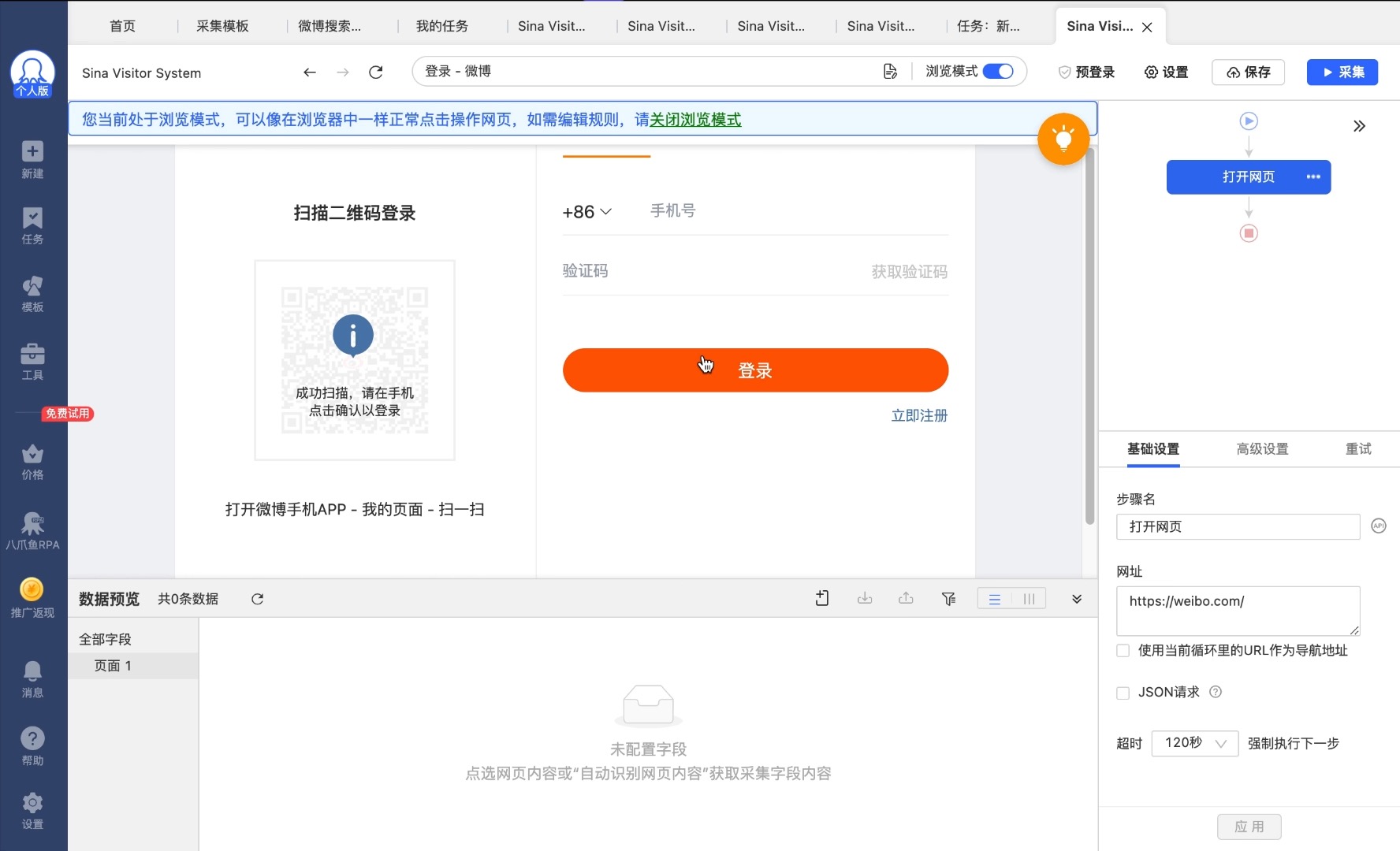Click the orange 登录 button
Image resolution: width=1400 pixels, height=851 pixels.
(x=755, y=370)
